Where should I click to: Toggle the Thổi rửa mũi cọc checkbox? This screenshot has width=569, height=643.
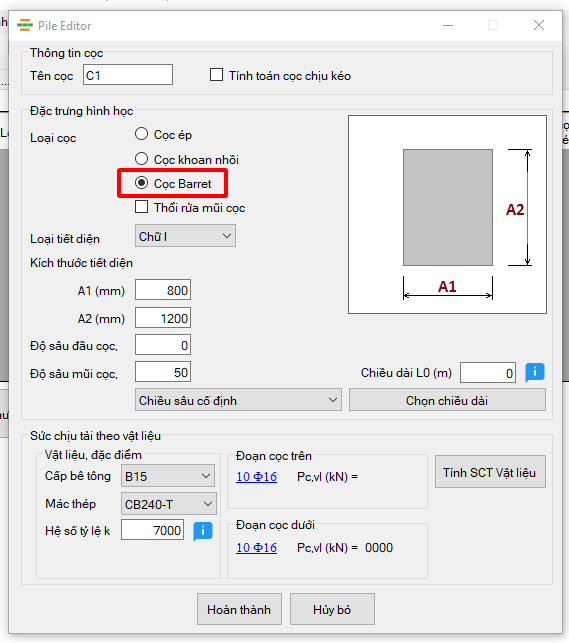[141, 207]
